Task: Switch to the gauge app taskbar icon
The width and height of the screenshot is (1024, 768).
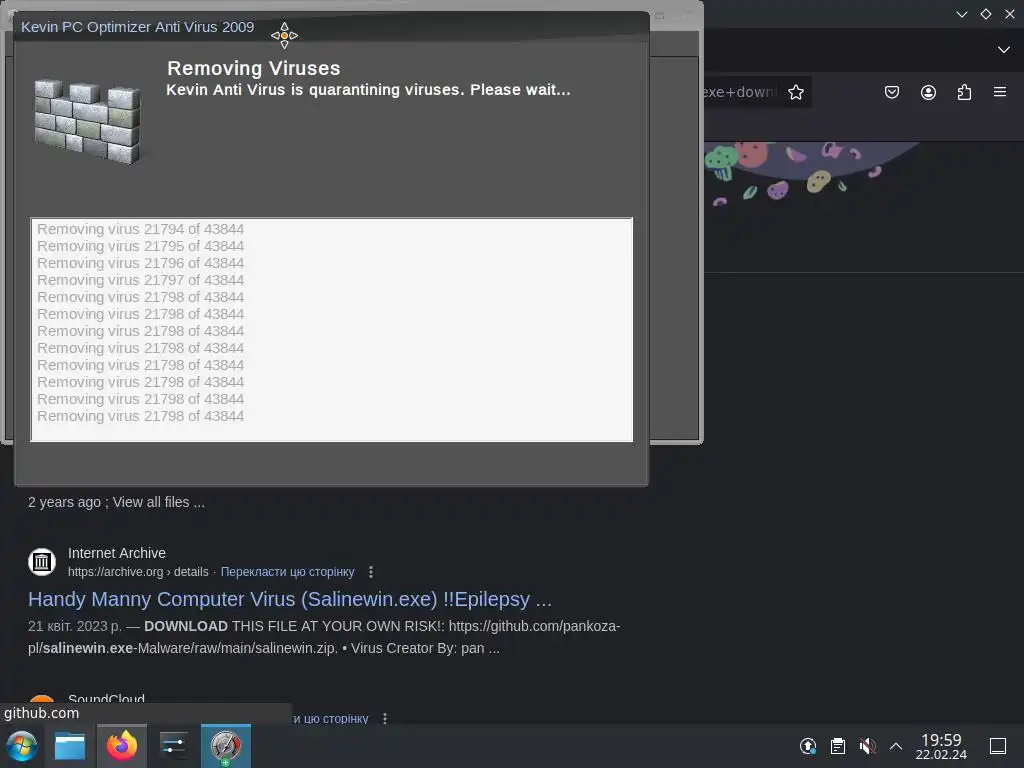Action: point(225,746)
